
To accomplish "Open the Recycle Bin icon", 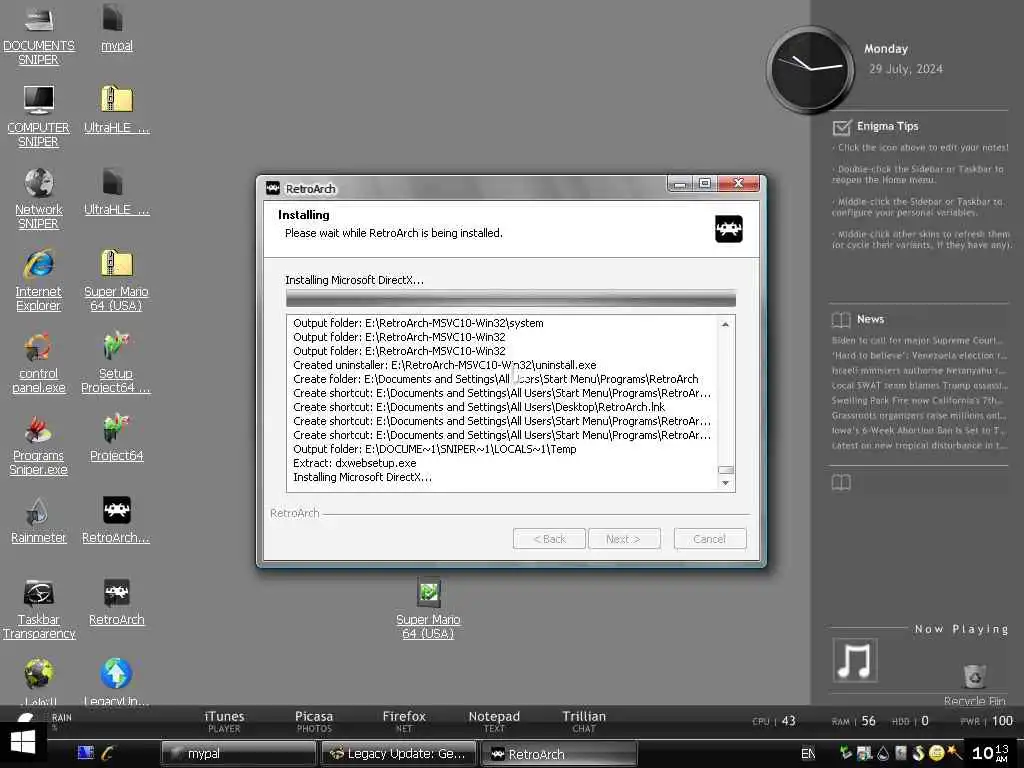I will click(974, 684).
